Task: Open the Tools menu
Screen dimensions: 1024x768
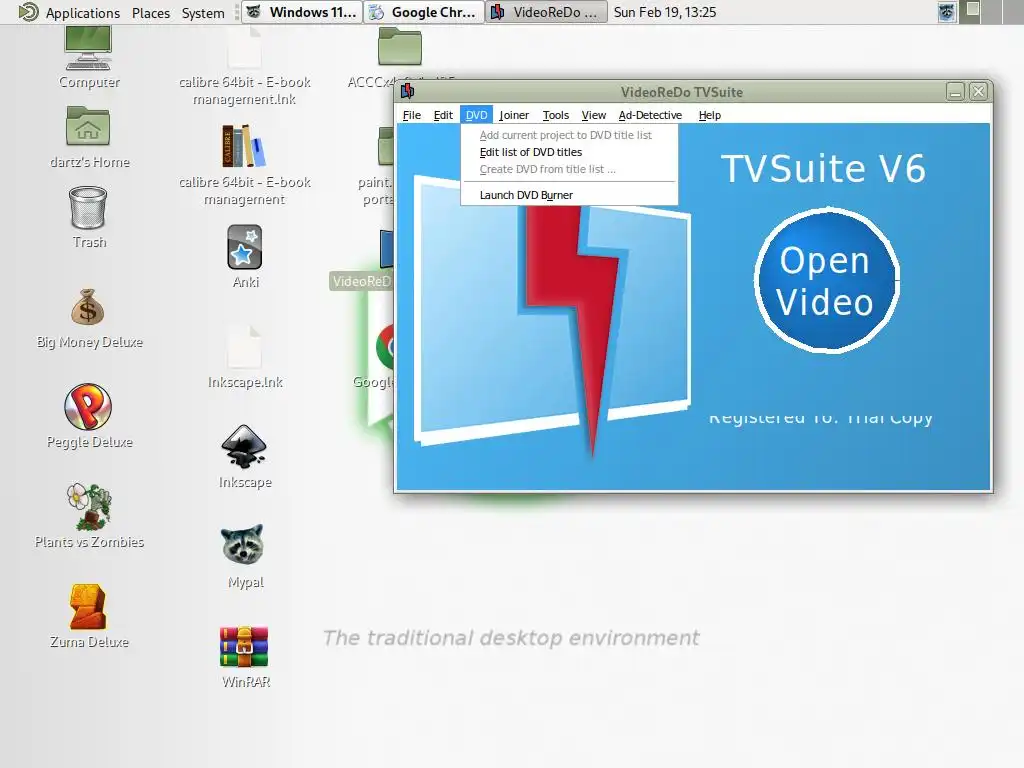Action: click(556, 115)
